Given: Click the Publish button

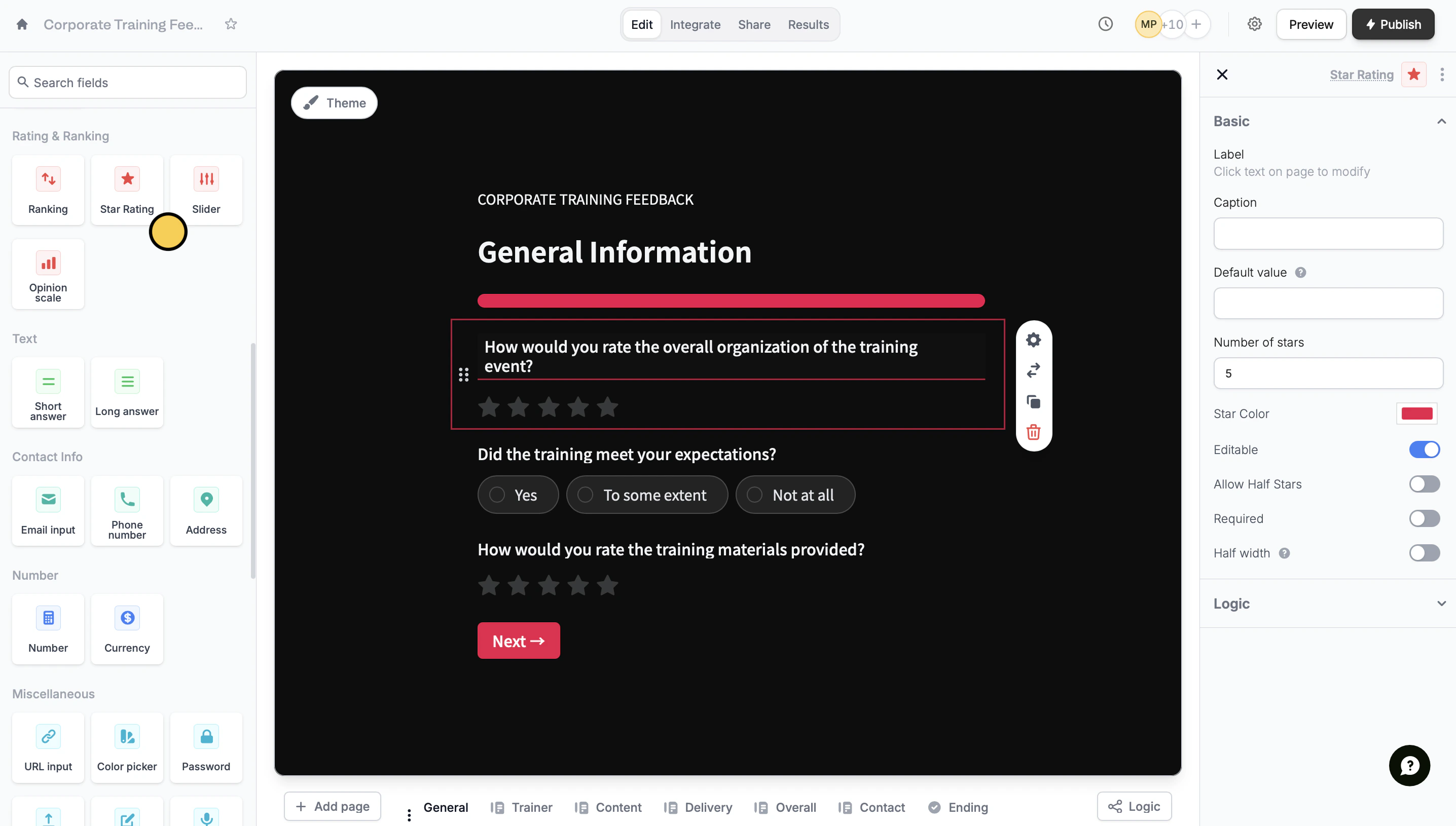Looking at the screenshot, I should coord(1393,24).
